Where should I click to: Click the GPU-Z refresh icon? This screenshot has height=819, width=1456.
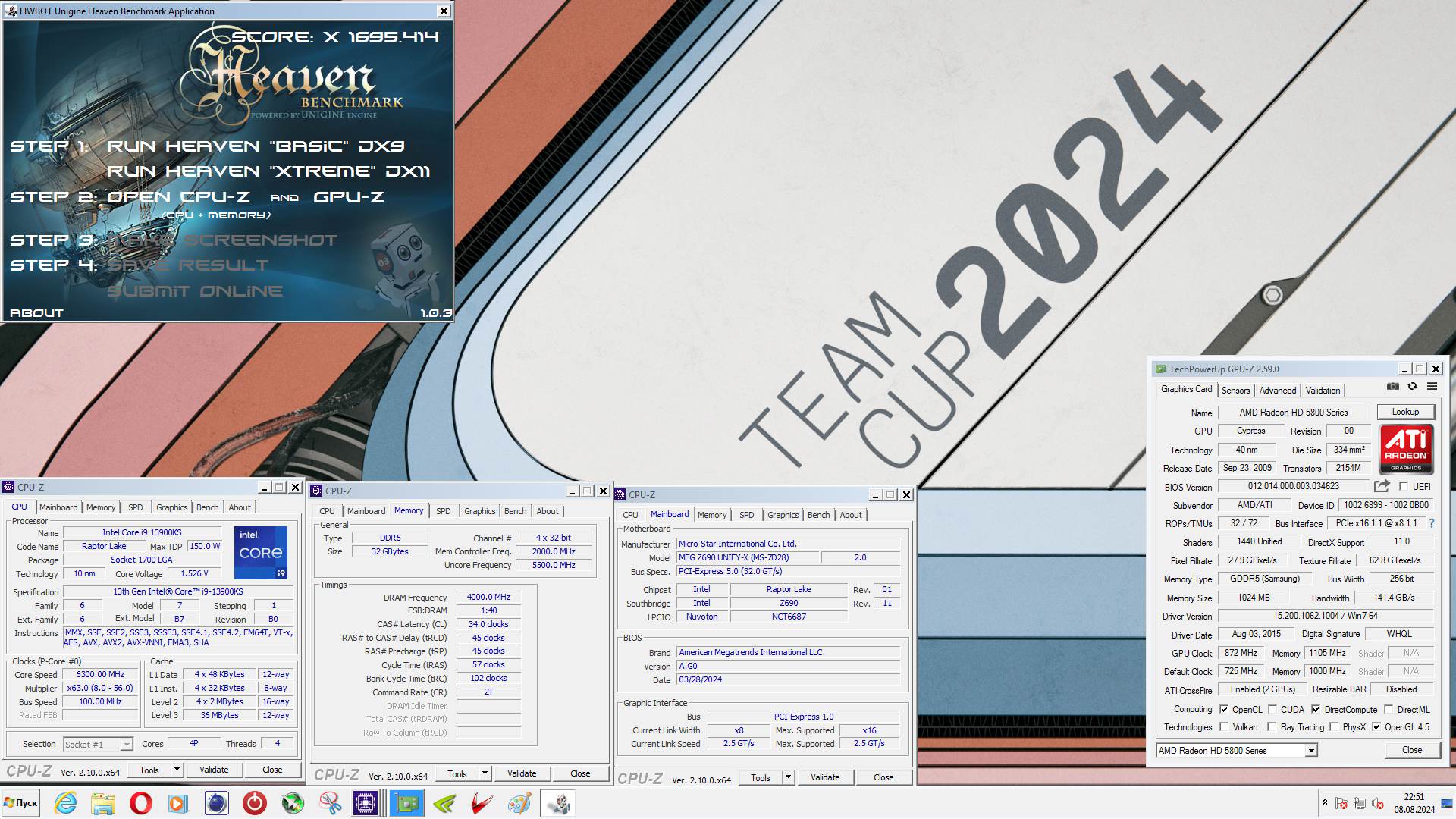(x=1412, y=387)
